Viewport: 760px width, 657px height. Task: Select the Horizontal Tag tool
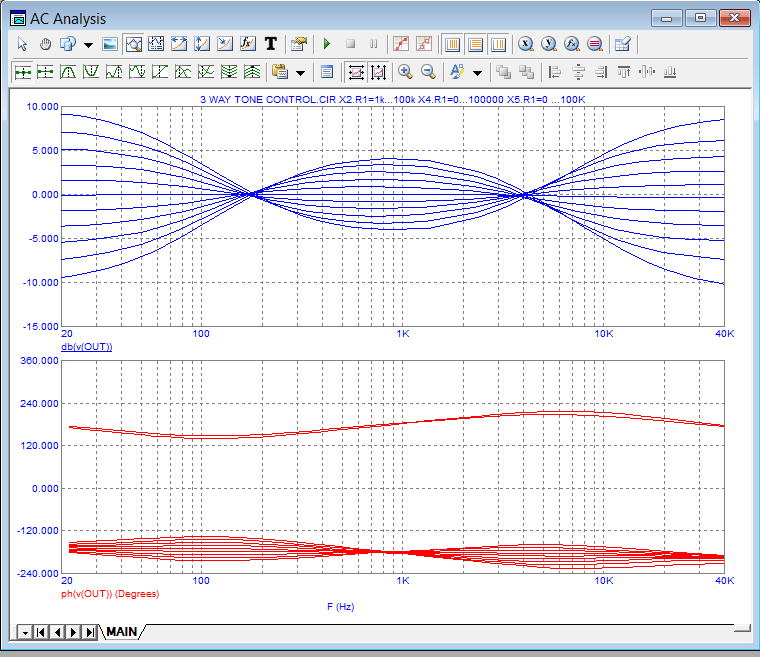coord(179,44)
